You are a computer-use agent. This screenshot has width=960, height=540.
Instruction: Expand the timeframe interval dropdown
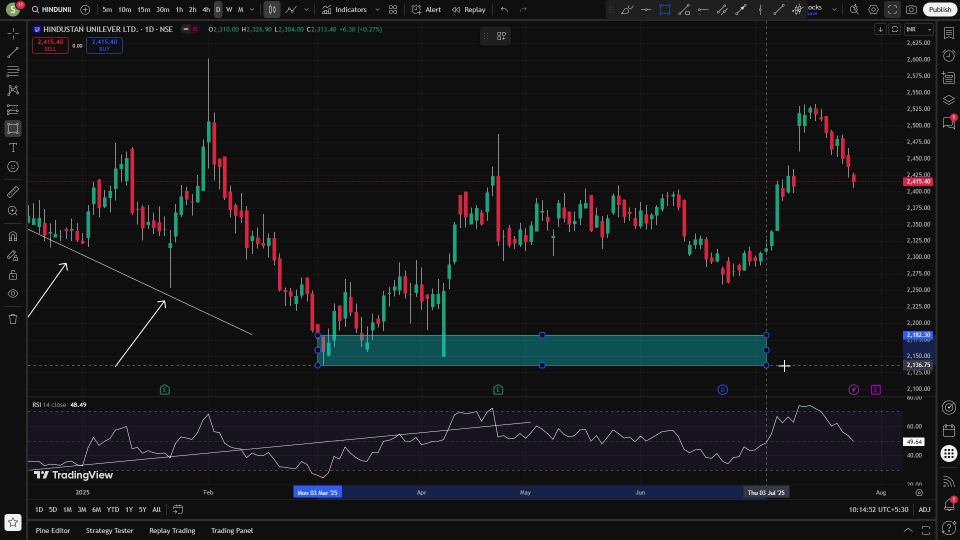252,10
